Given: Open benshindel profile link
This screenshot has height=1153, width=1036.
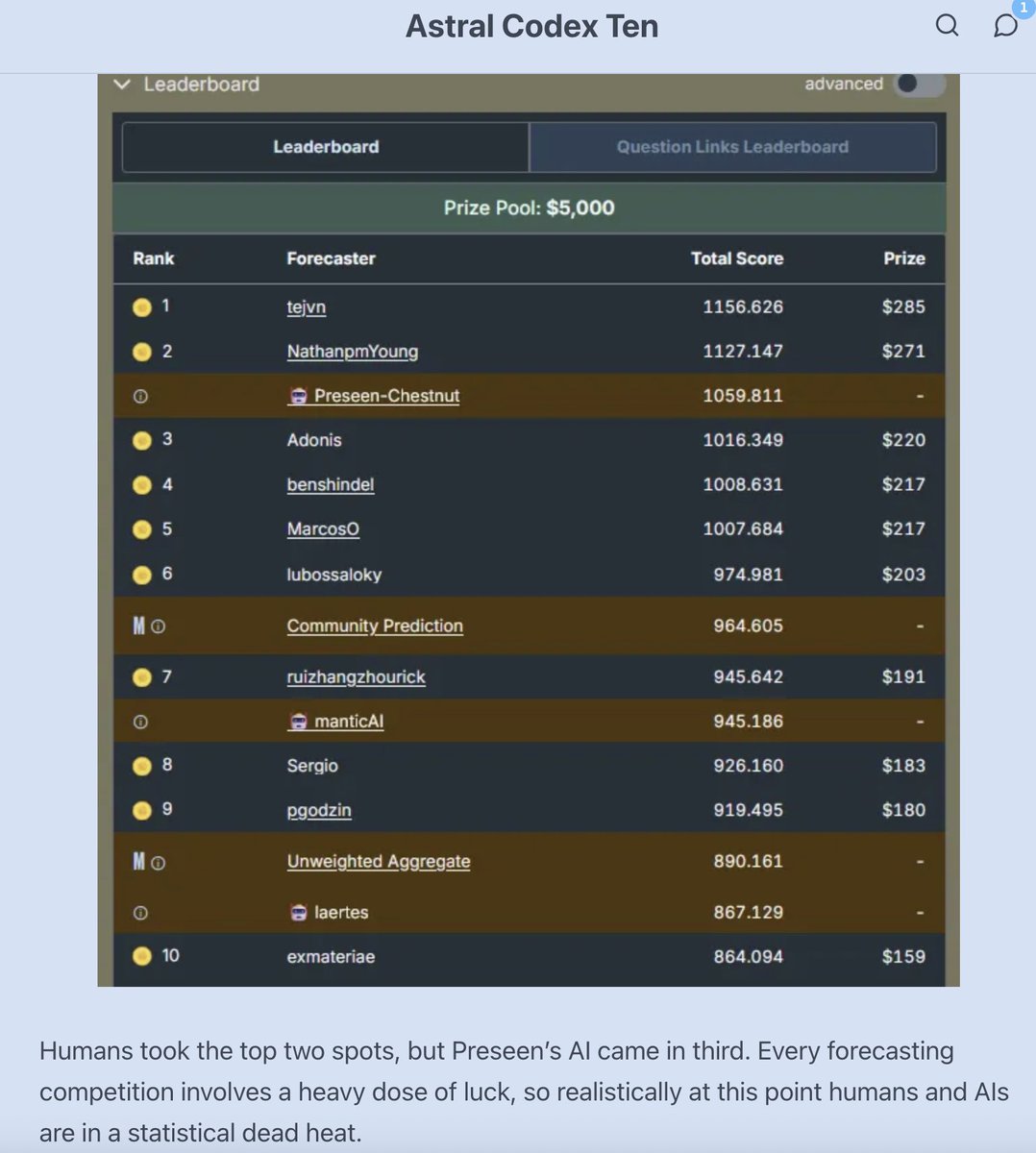Looking at the screenshot, I should pos(330,484).
